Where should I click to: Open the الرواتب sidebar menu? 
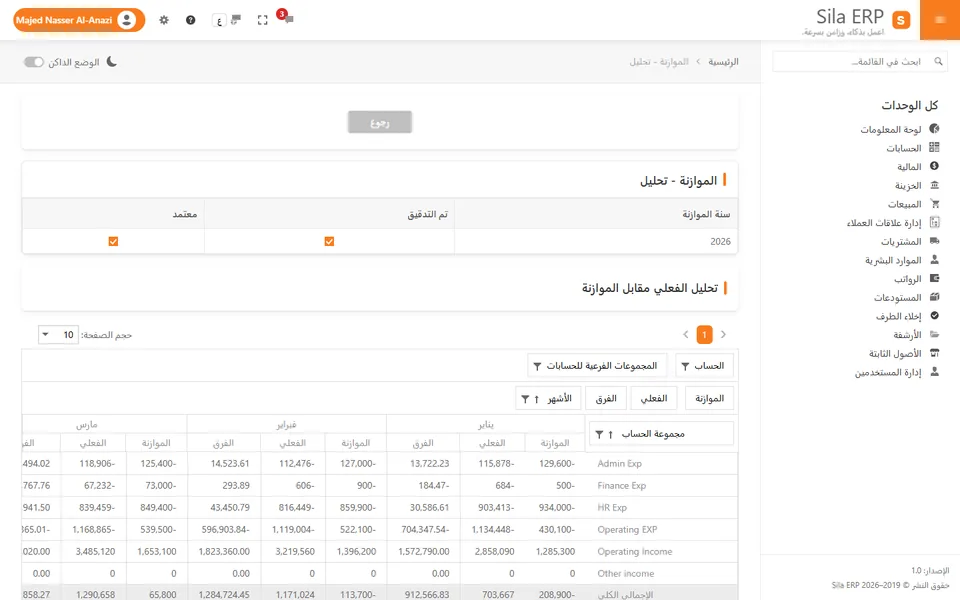(x=907, y=279)
